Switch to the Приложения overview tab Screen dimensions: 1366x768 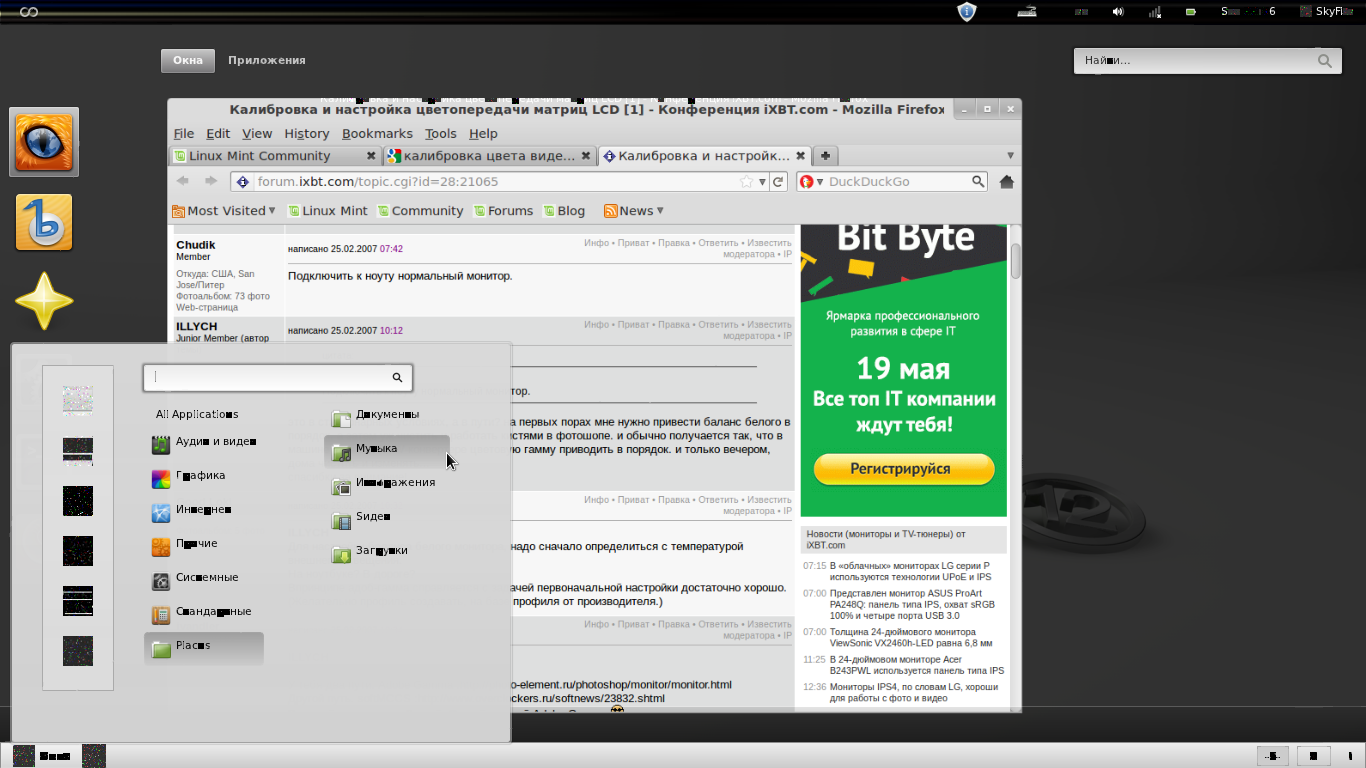click(x=266, y=60)
